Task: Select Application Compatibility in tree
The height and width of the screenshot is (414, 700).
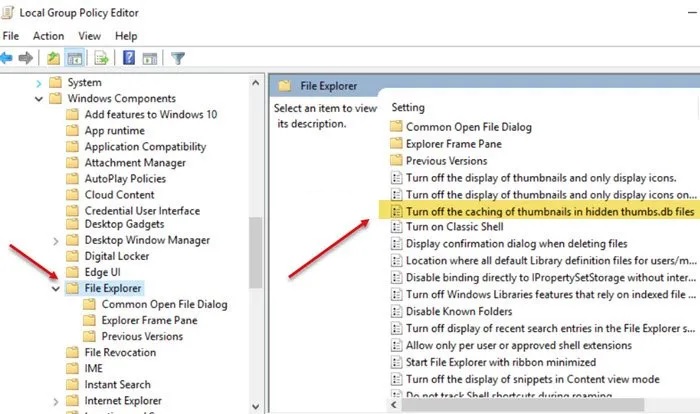Action: click(146, 146)
